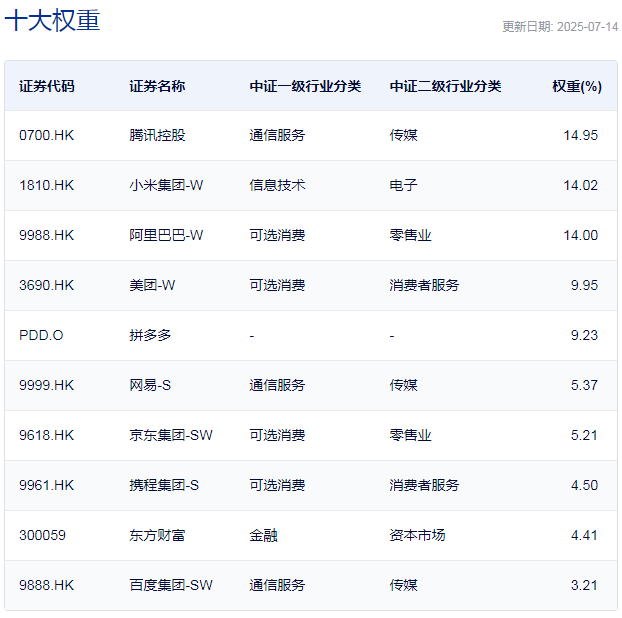
Task: Select the 资本市场 industry cell
Action: (x=417, y=535)
